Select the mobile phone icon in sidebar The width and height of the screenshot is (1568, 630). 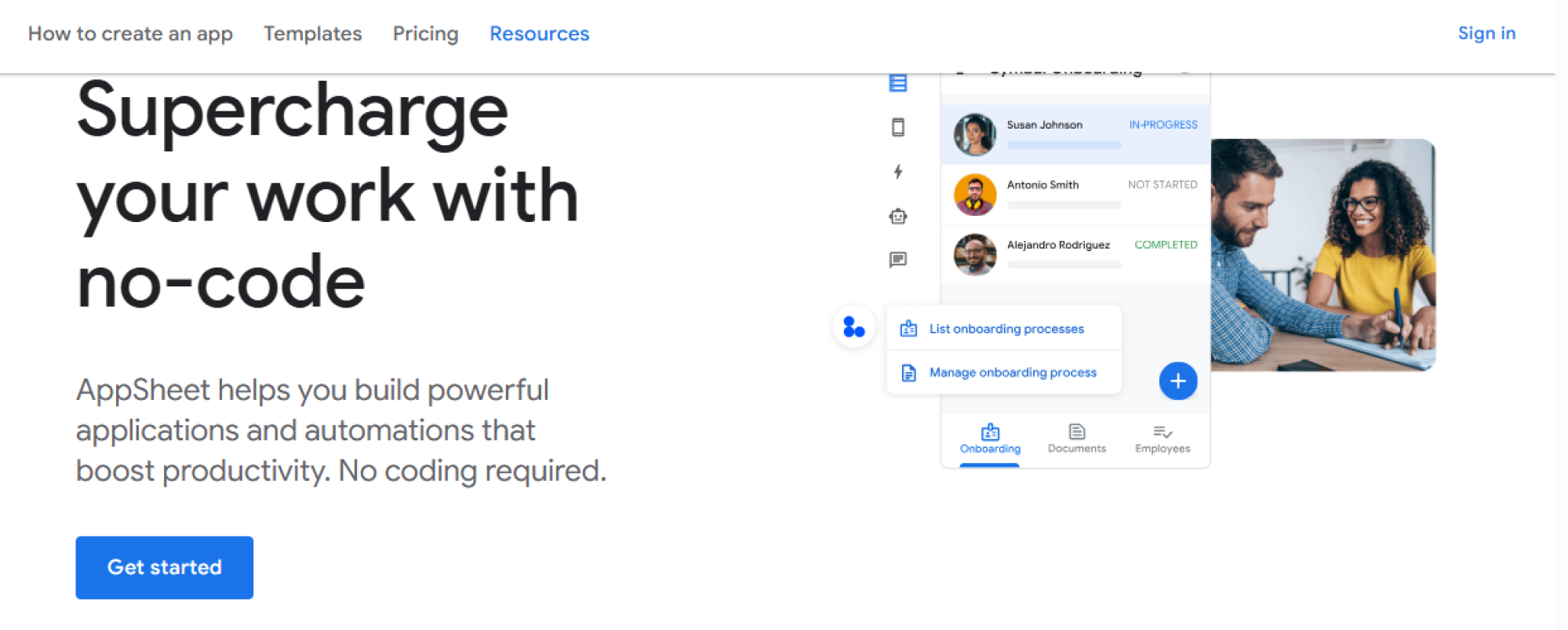point(898,127)
